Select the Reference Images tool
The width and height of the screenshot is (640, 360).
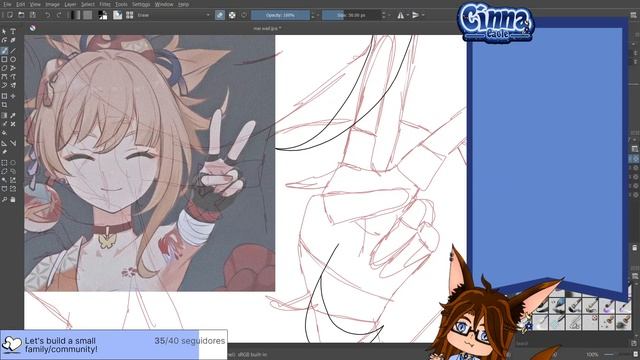4,152
